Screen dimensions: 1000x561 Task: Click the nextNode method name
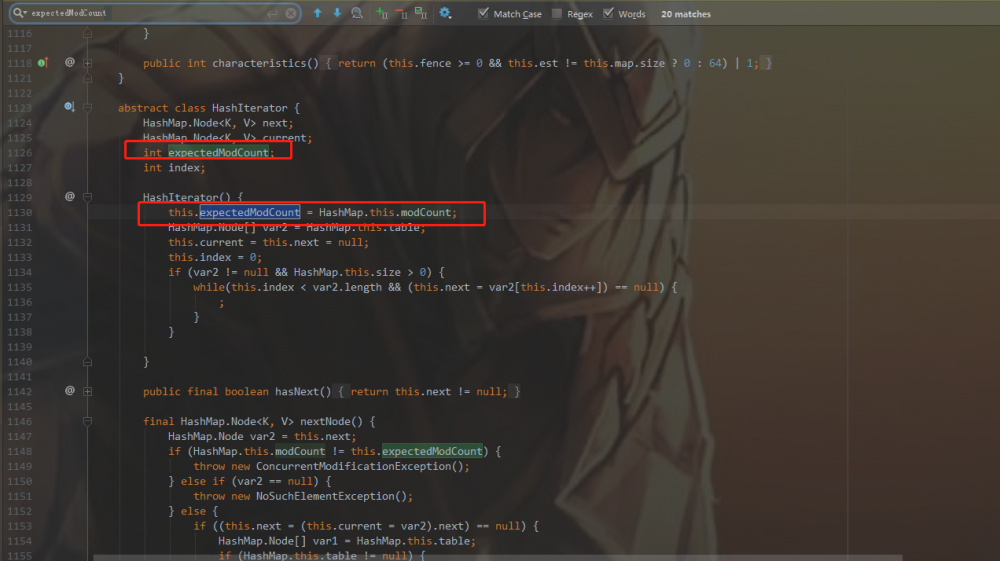pyautogui.click(x=325, y=421)
